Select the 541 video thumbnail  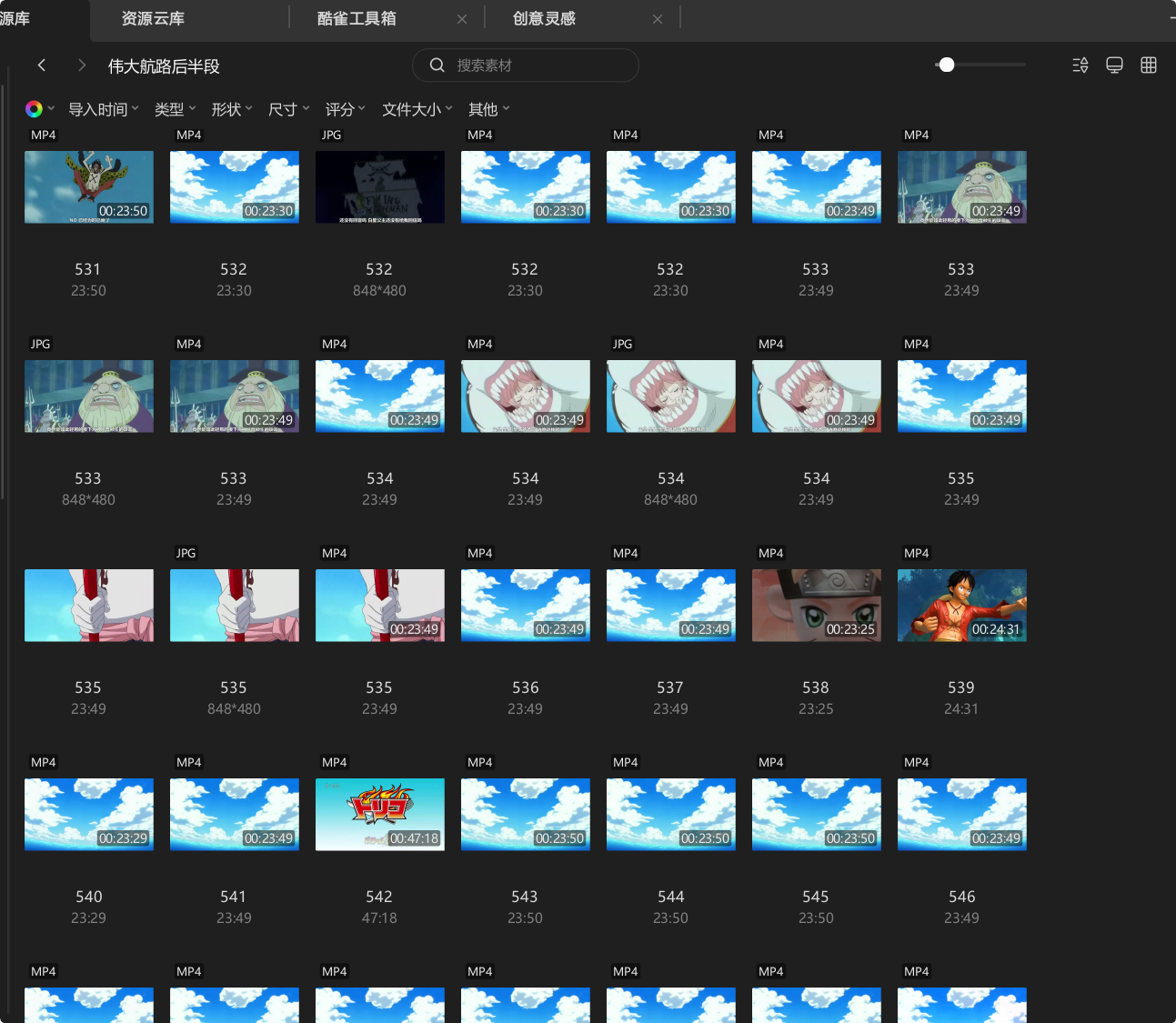click(235, 815)
